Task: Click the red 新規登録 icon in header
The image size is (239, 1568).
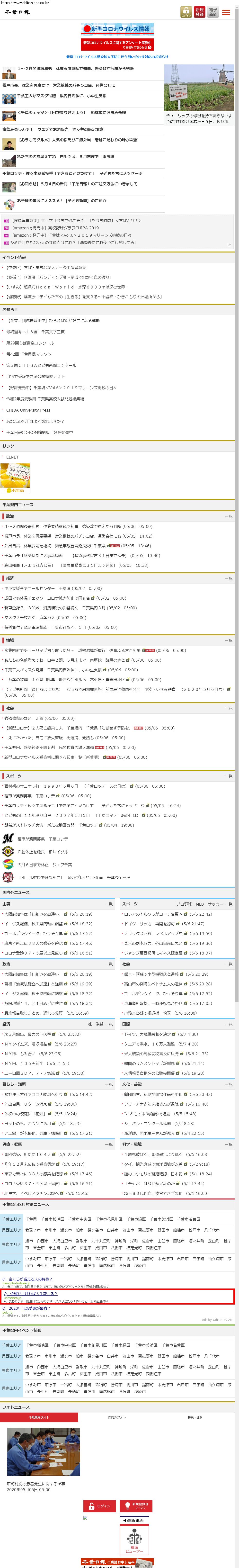Action: (x=199, y=12)
